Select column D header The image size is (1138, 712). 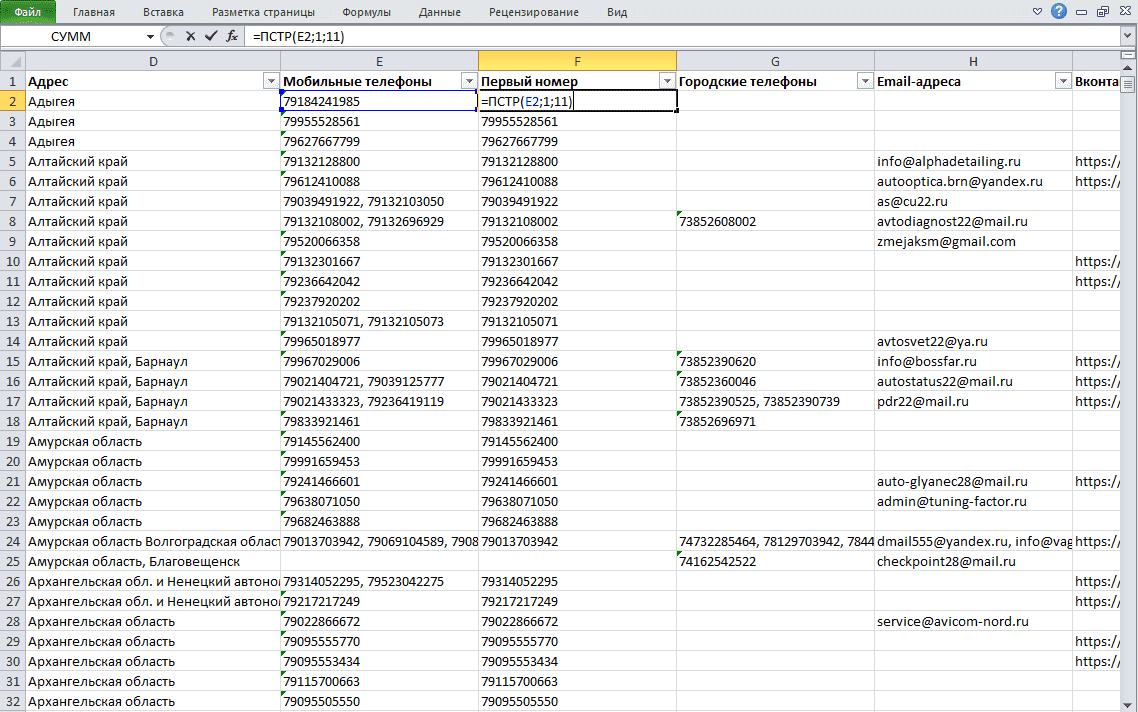click(153, 62)
